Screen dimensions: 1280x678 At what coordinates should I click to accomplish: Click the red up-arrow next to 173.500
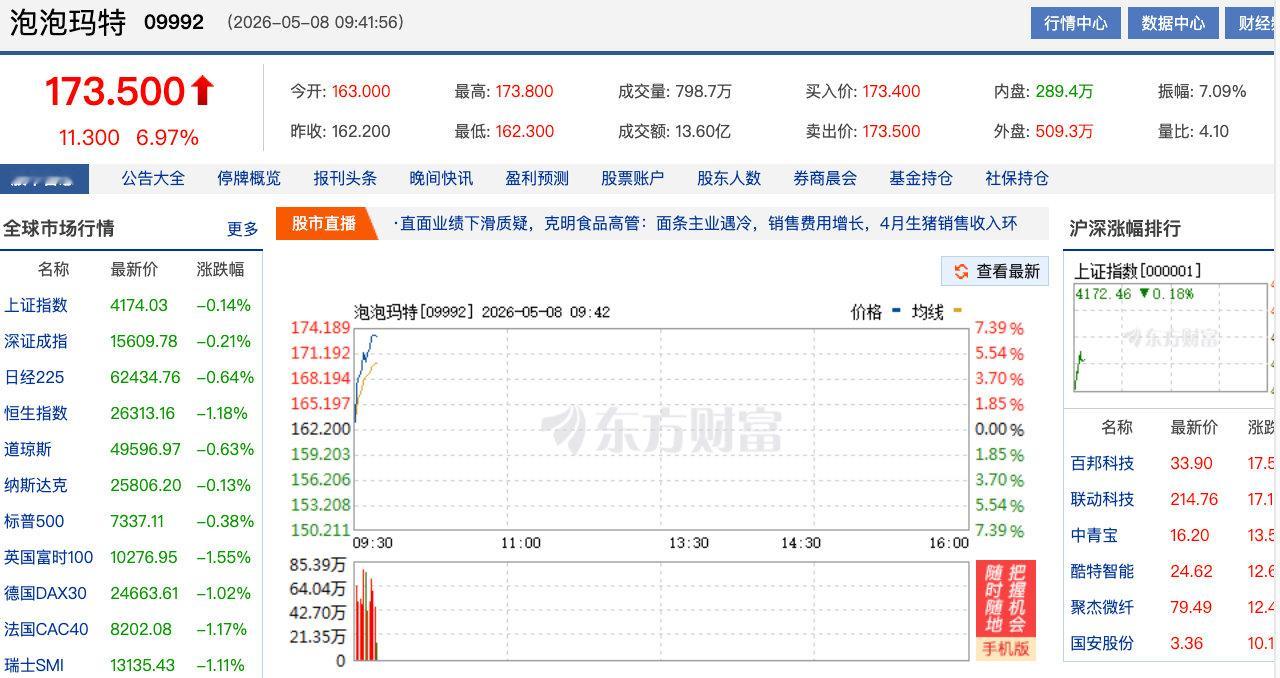(202, 91)
